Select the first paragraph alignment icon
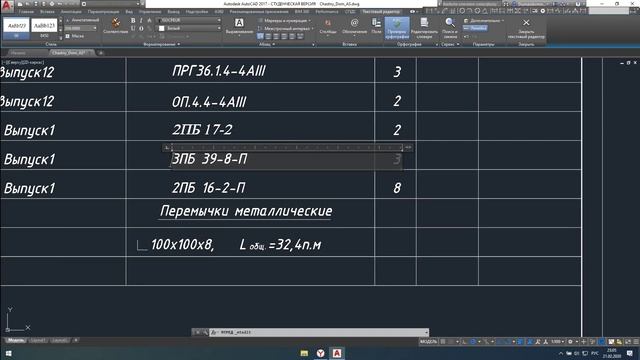This screenshot has height=360, width=640. click(x=260, y=36)
